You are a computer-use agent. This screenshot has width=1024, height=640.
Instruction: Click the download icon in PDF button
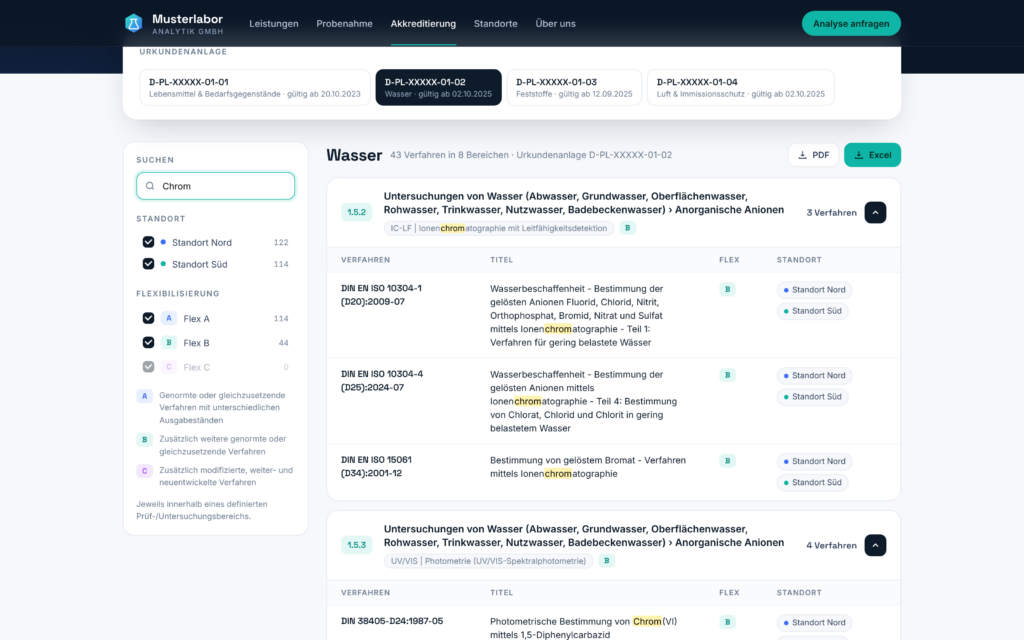803,155
